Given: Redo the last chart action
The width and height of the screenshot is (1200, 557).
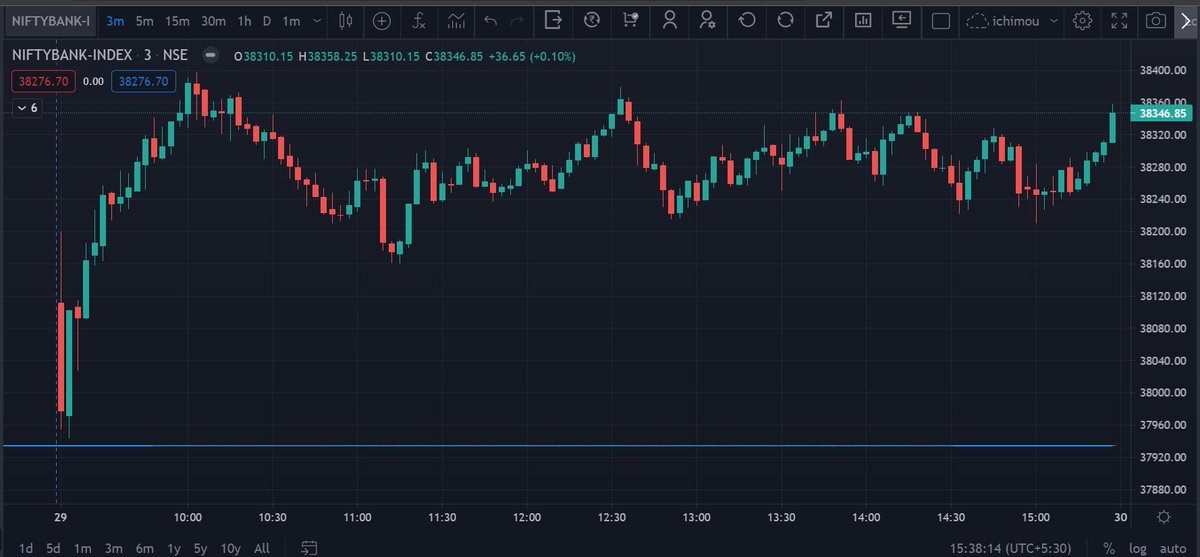Looking at the screenshot, I should point(516,20).
